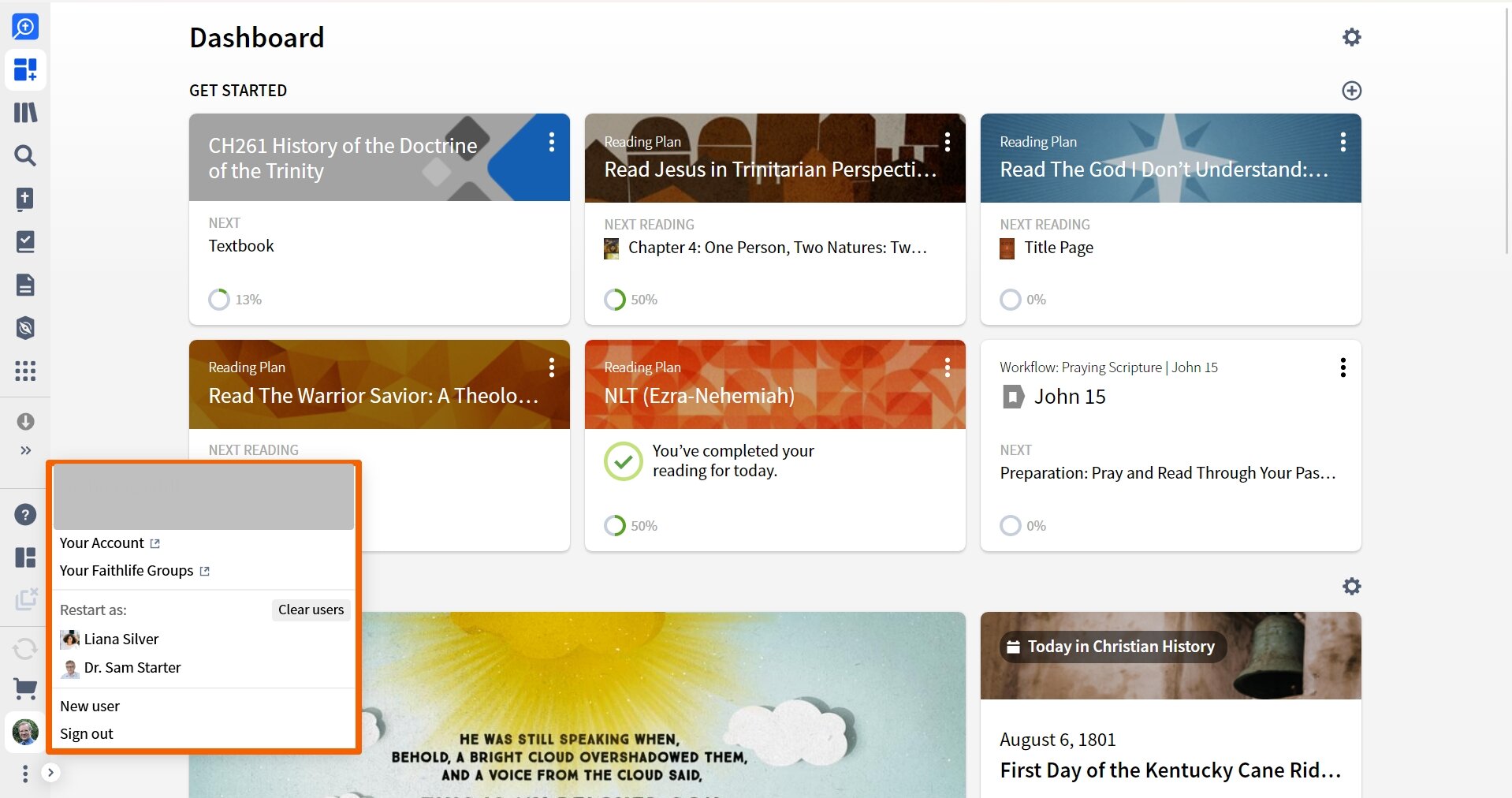Restart as Dr. Sam Starter
The width and height of the screenshot is (1512, 798).
click(x=121, y=668)
